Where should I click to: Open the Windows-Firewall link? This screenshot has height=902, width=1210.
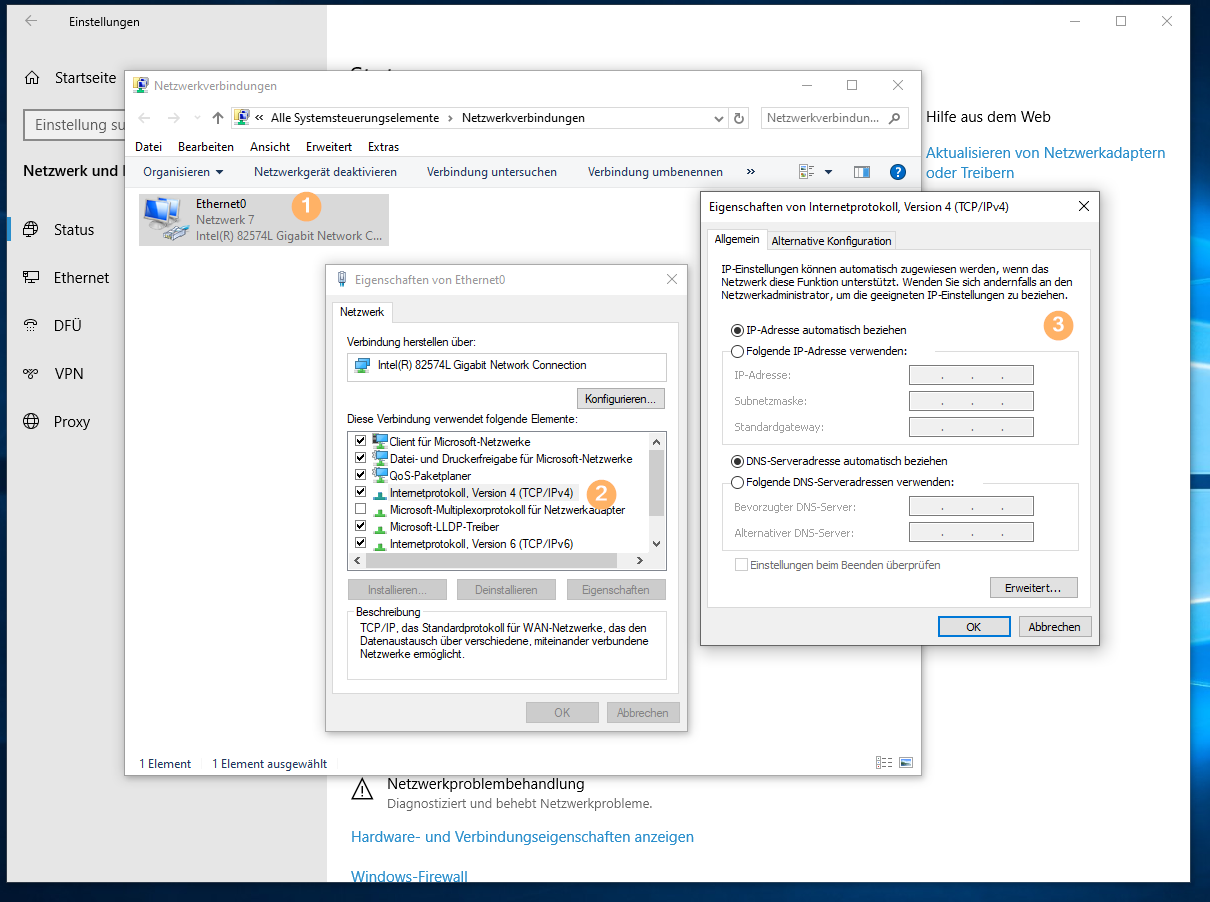(x=409, y=877)
